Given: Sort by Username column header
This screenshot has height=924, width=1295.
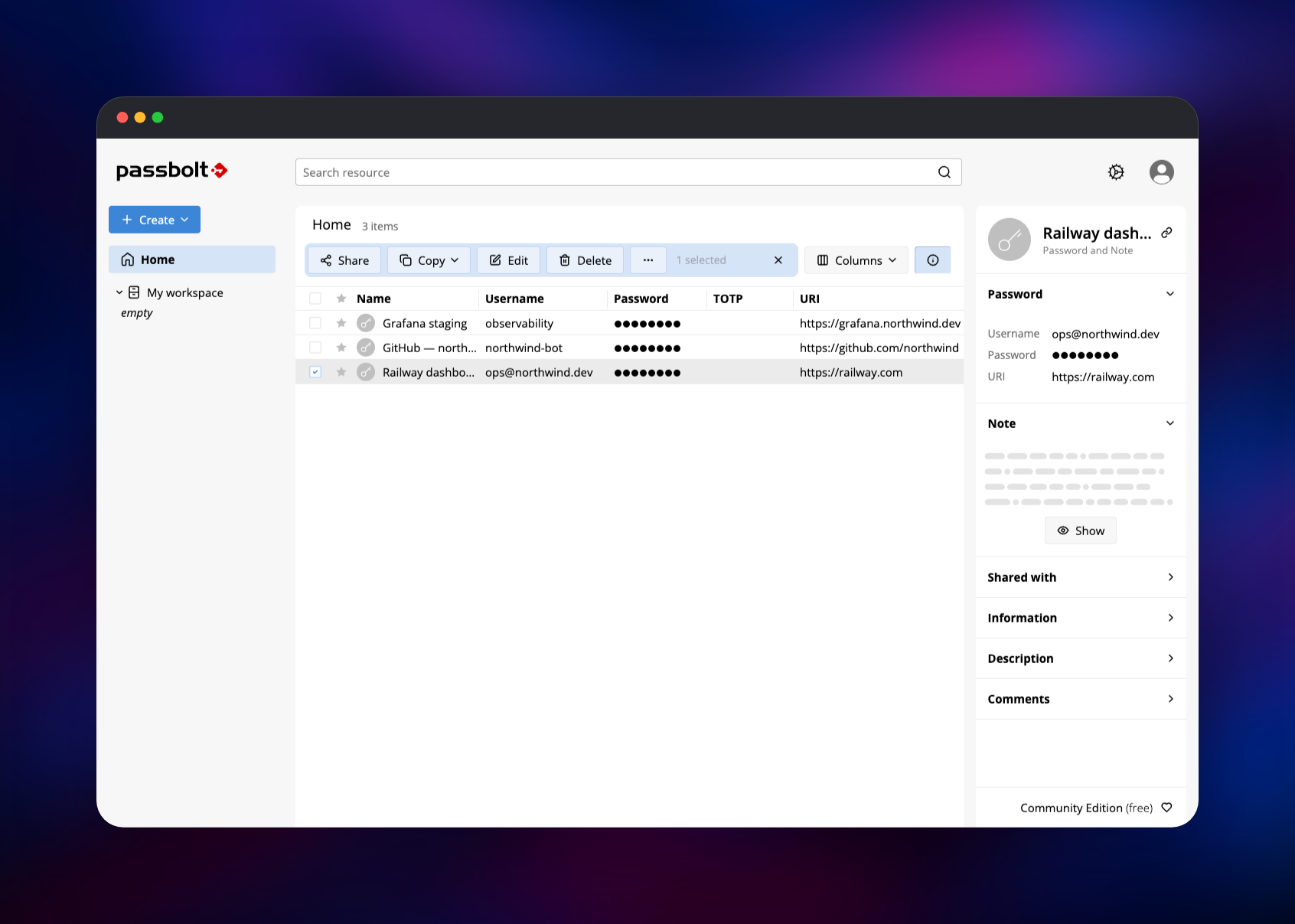Looking at the screenshot, I should [514, 299].
